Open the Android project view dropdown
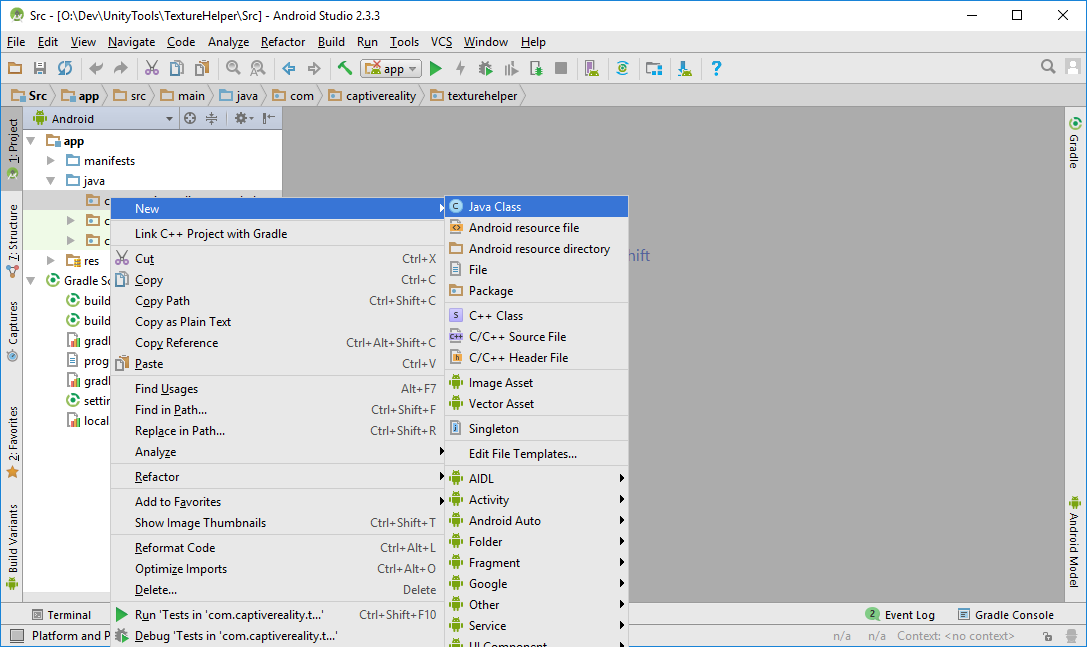 (x=103, y=119)
